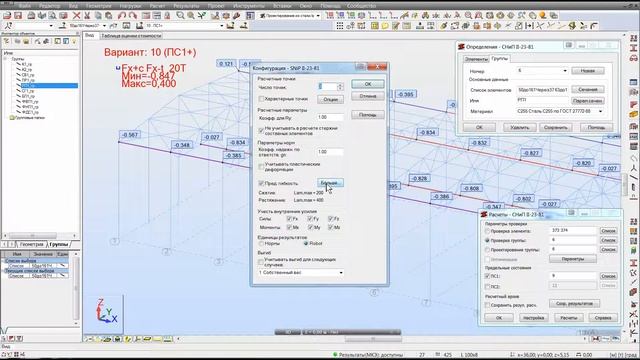Click the red X Delete icon
This screenshot has height=360, width=640.
pyautogui.click(x=76, y=16)
